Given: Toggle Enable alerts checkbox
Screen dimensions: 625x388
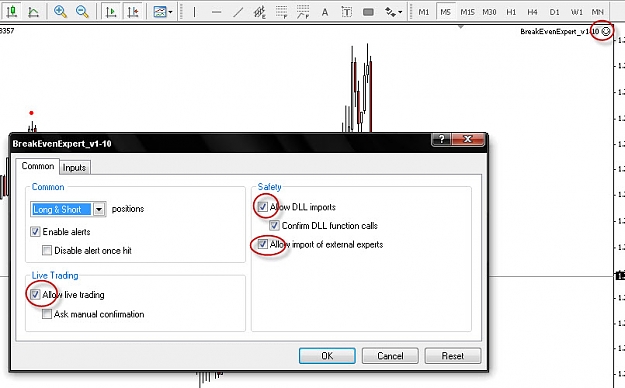Looking at the screenshot, I should pos(35,232).
